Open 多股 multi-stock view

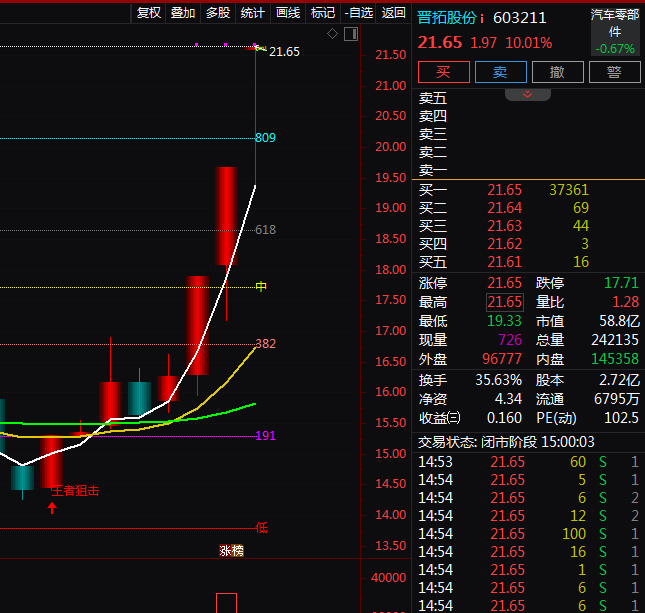[218, 13]
